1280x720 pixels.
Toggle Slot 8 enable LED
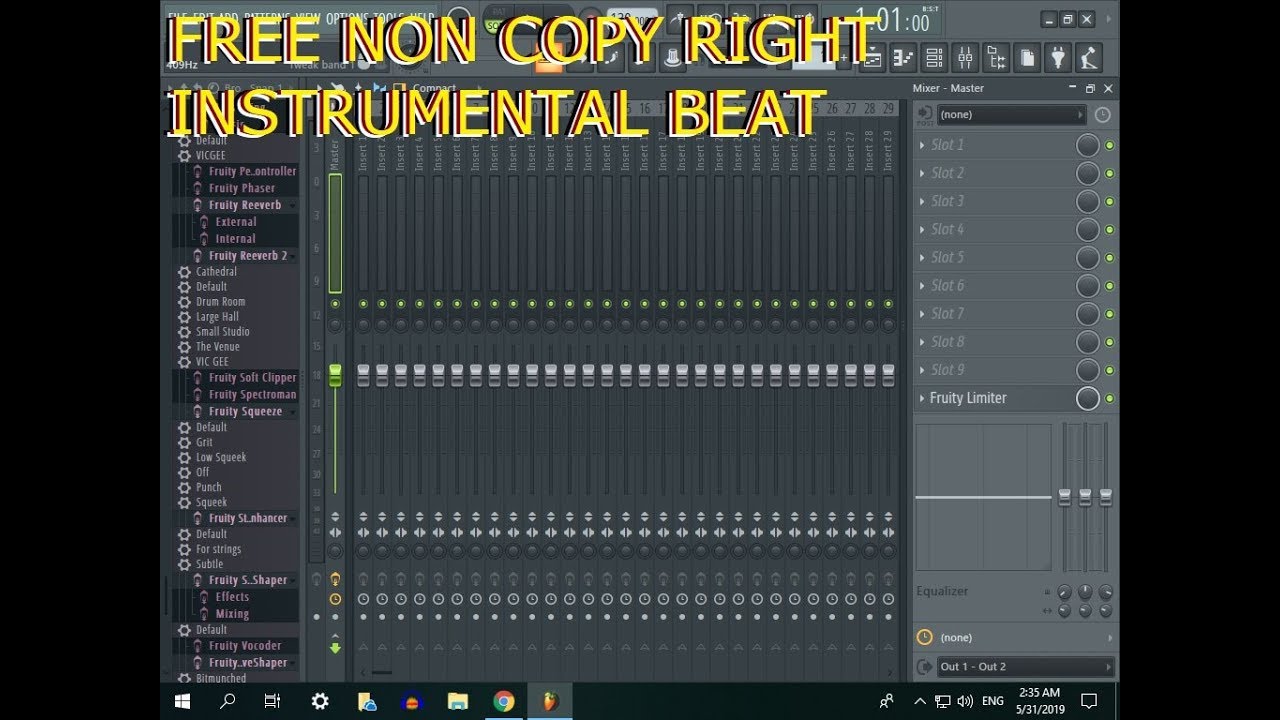click(1109, 342)
